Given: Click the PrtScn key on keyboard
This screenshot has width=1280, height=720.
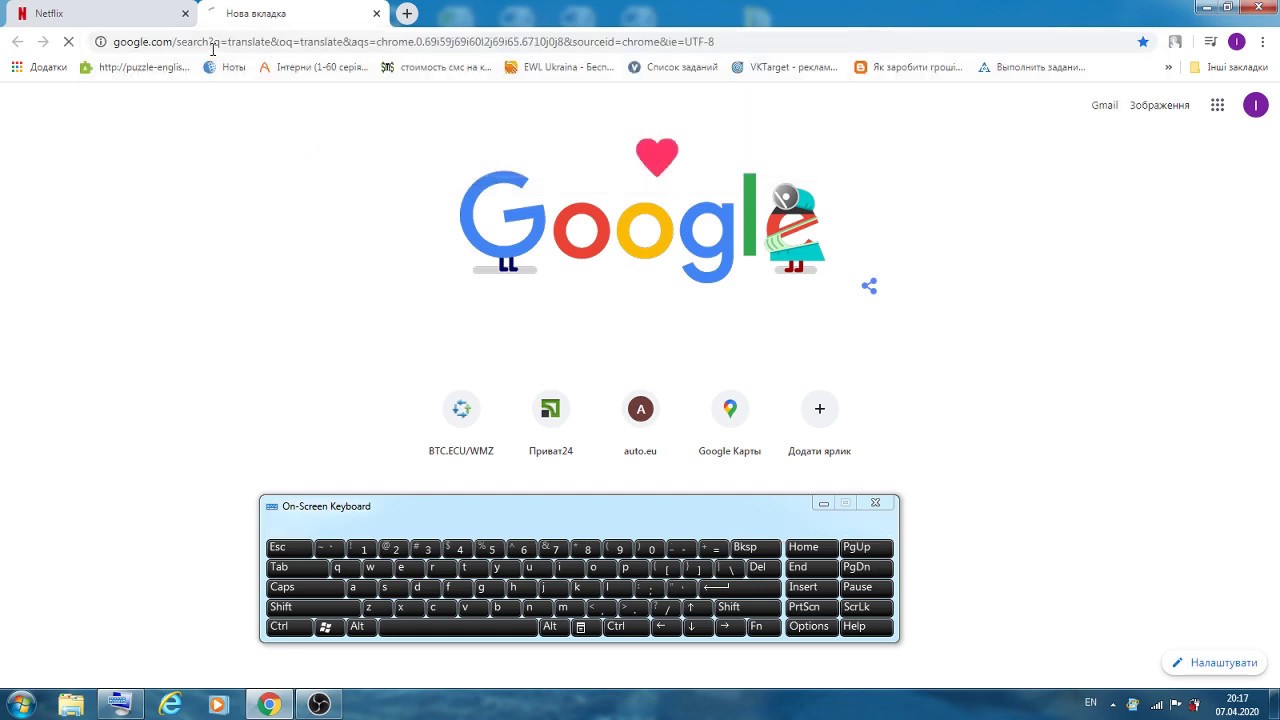Looking at the screenshot, I should (x=811, y=607).
